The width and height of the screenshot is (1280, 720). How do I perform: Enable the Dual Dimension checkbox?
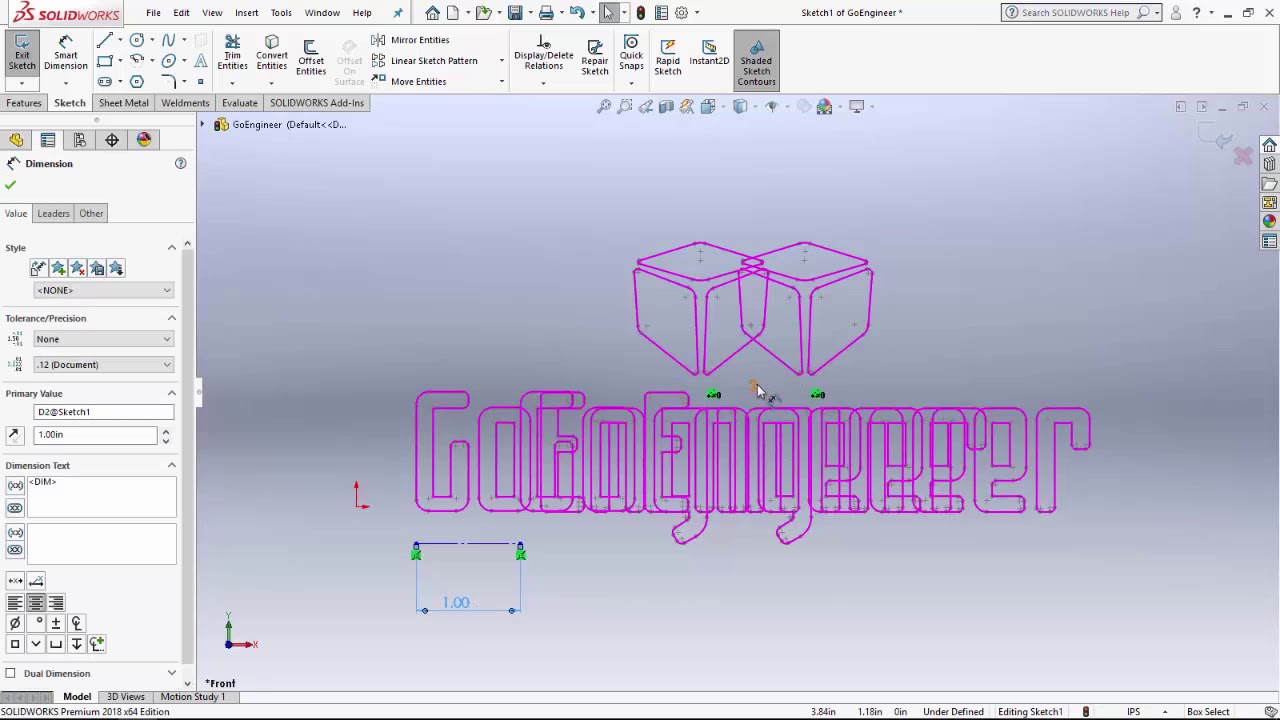click(x=10, y=673)
